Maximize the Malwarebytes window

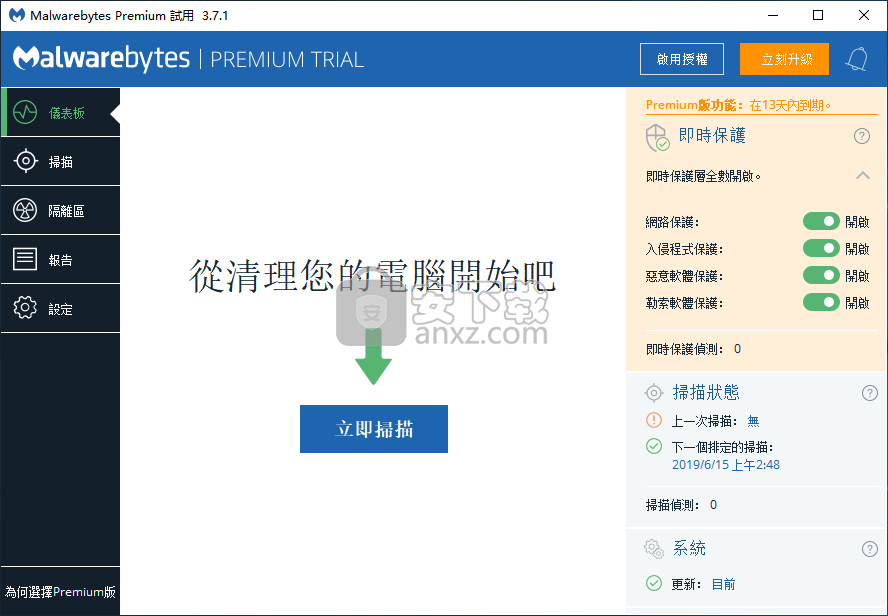coord(818,15)
